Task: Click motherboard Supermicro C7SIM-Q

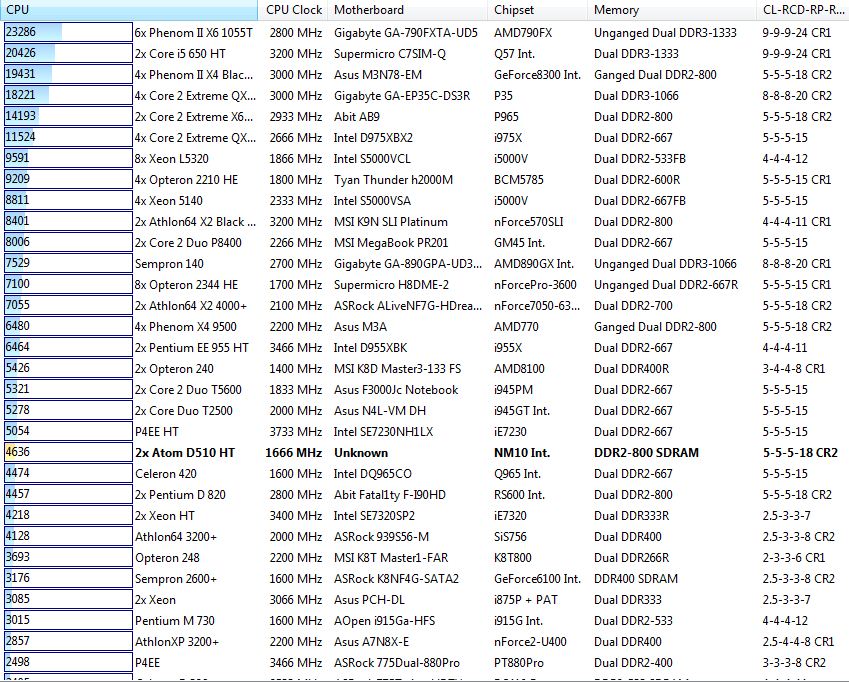Action: tap(388, 54)
